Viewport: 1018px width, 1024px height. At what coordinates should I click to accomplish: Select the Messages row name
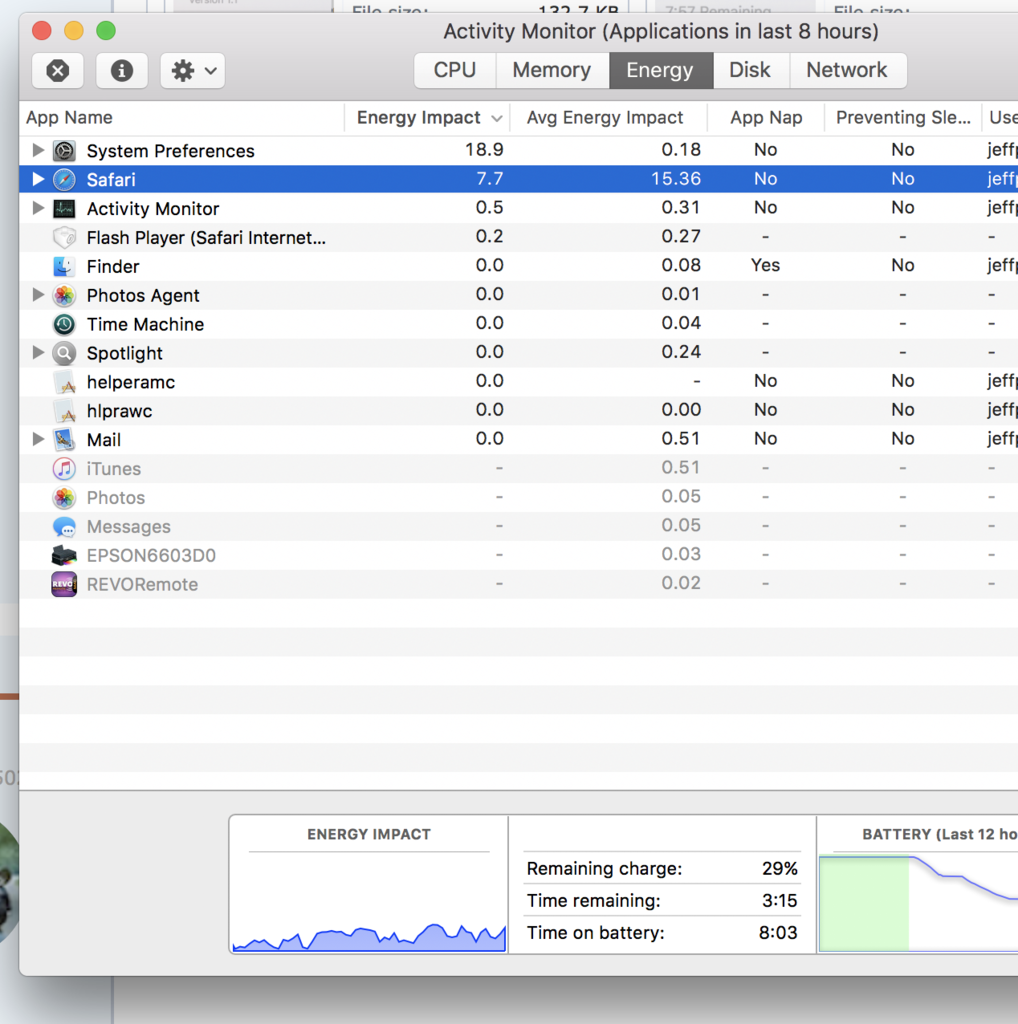pos(129,526)
